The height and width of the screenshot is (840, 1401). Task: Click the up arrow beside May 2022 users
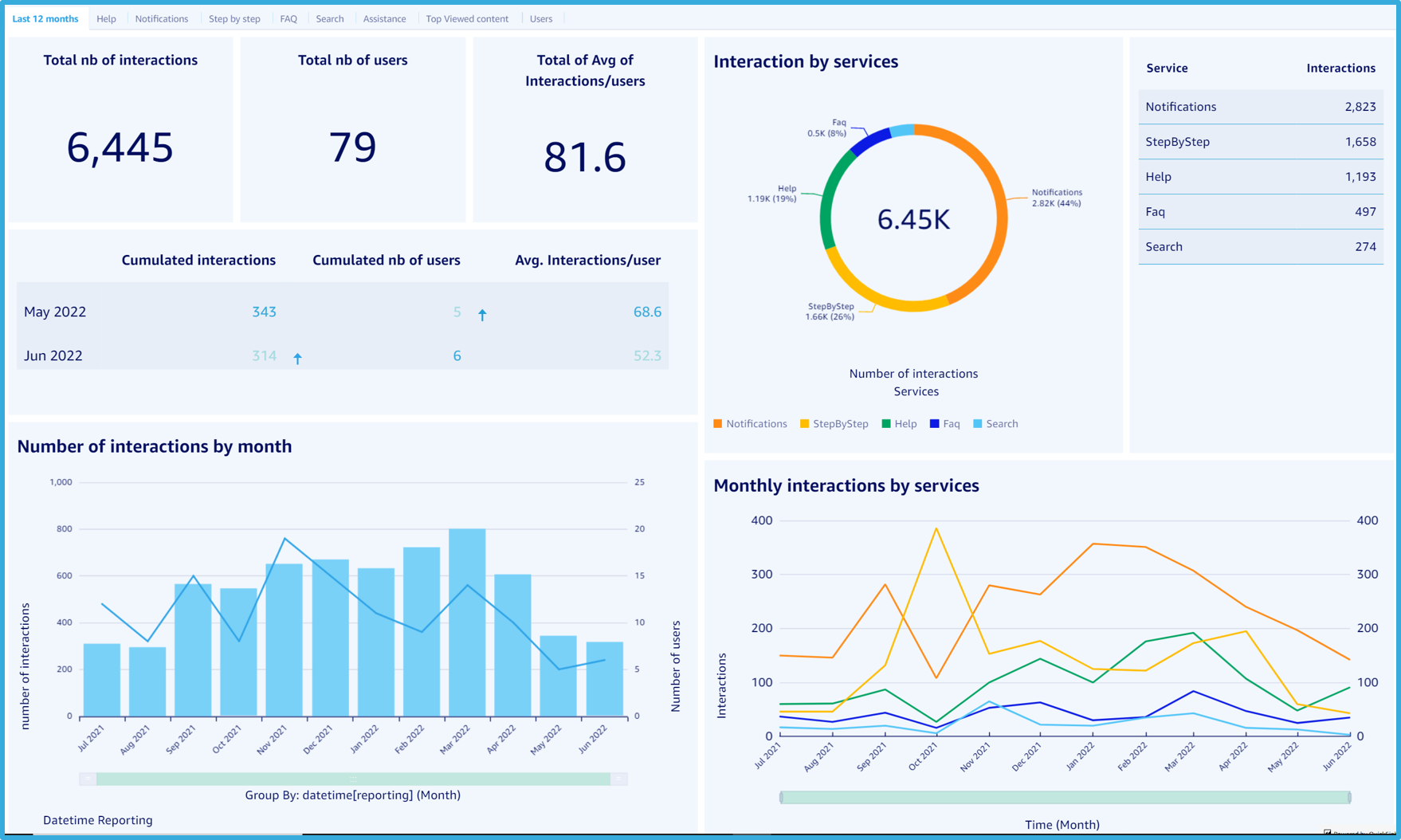coord(482,315)
